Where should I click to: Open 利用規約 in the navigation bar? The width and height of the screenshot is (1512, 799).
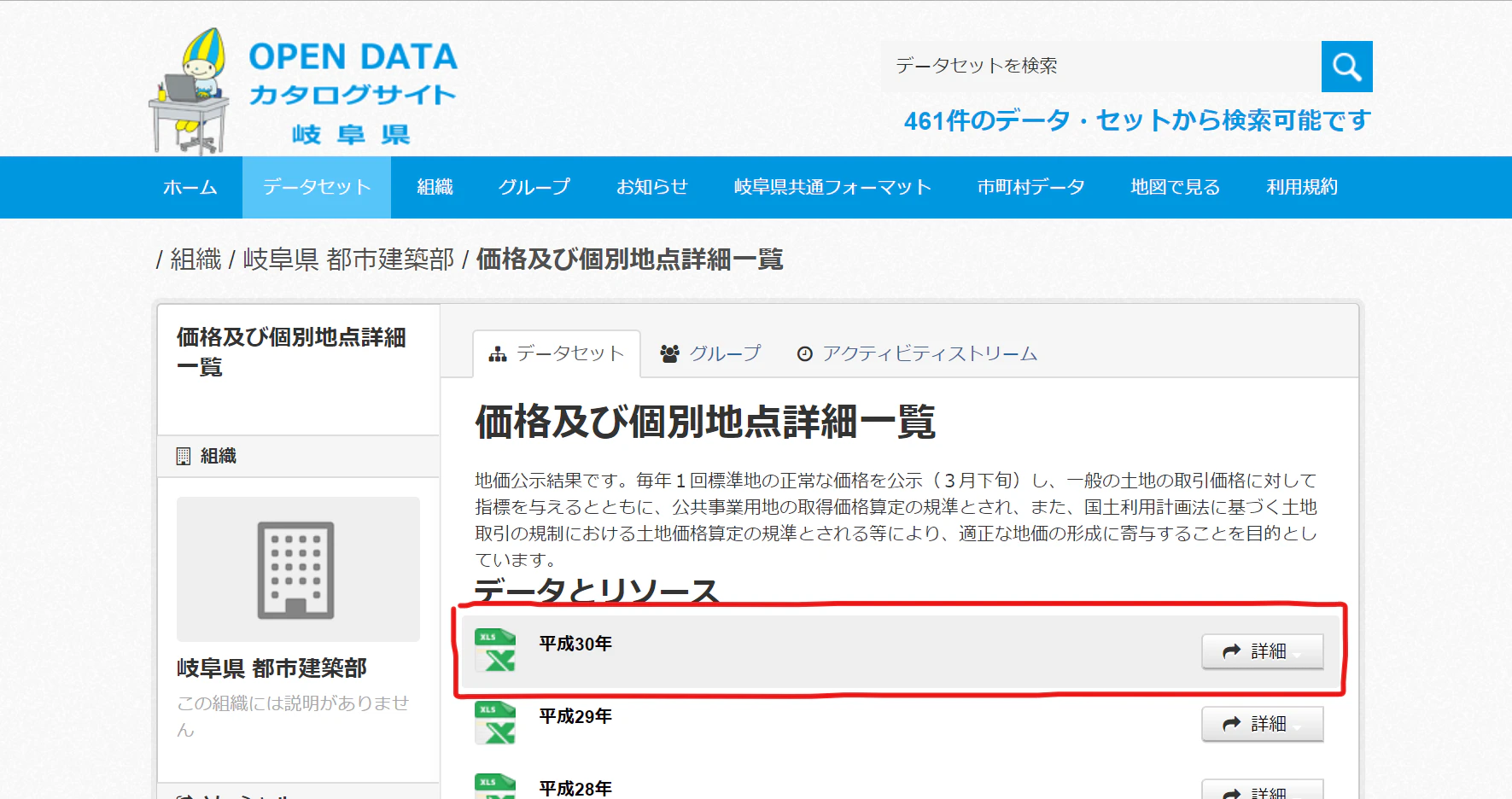pos(1302,187)
